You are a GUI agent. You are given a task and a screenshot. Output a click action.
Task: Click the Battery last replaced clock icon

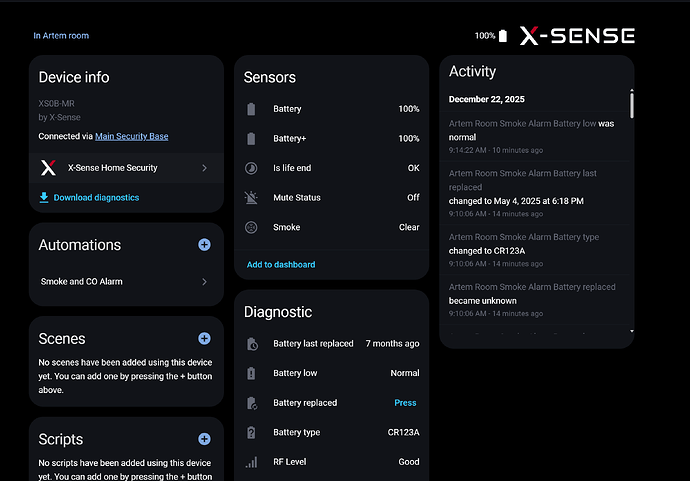(x=252, y=344)
